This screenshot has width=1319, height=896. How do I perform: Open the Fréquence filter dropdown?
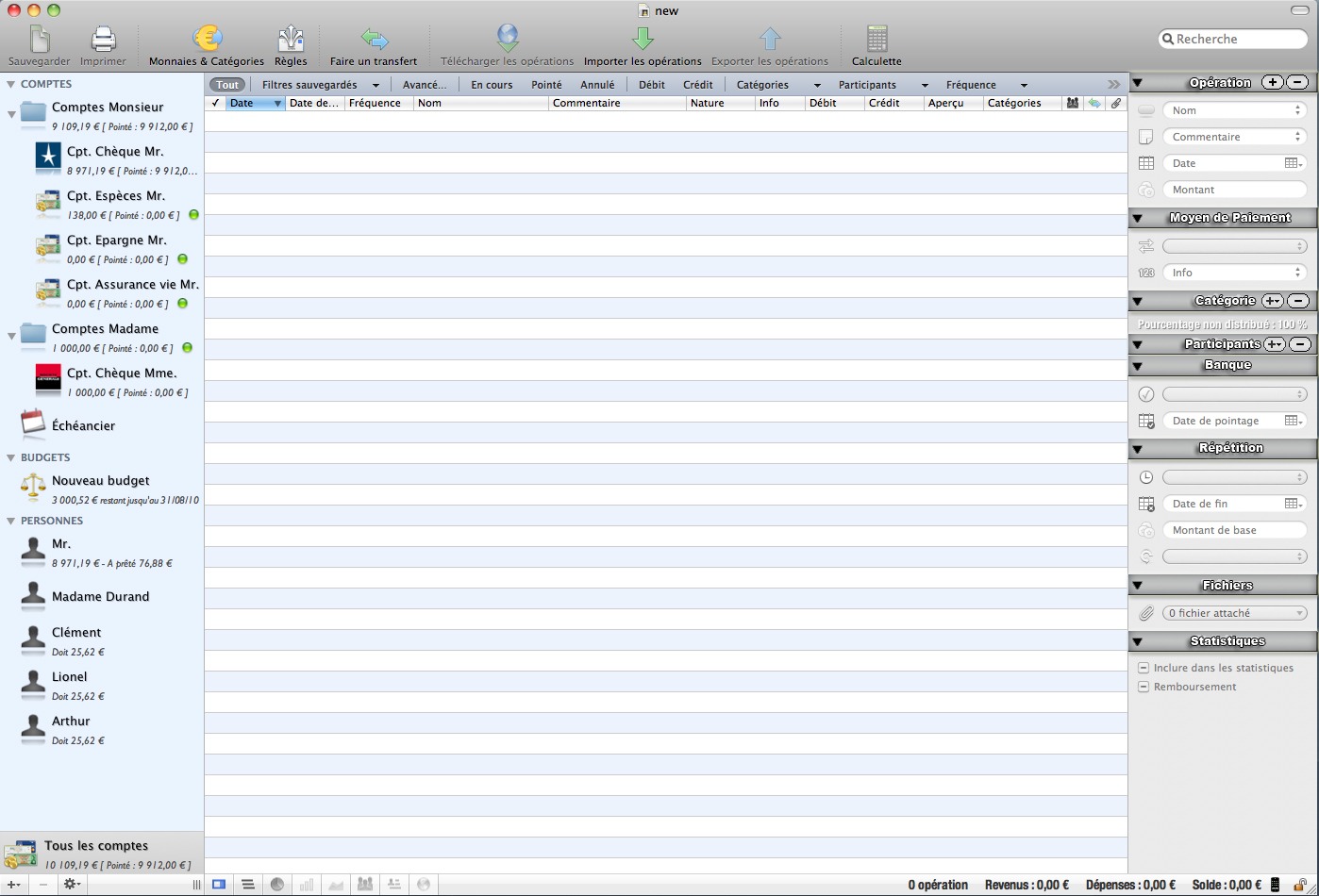987,85
